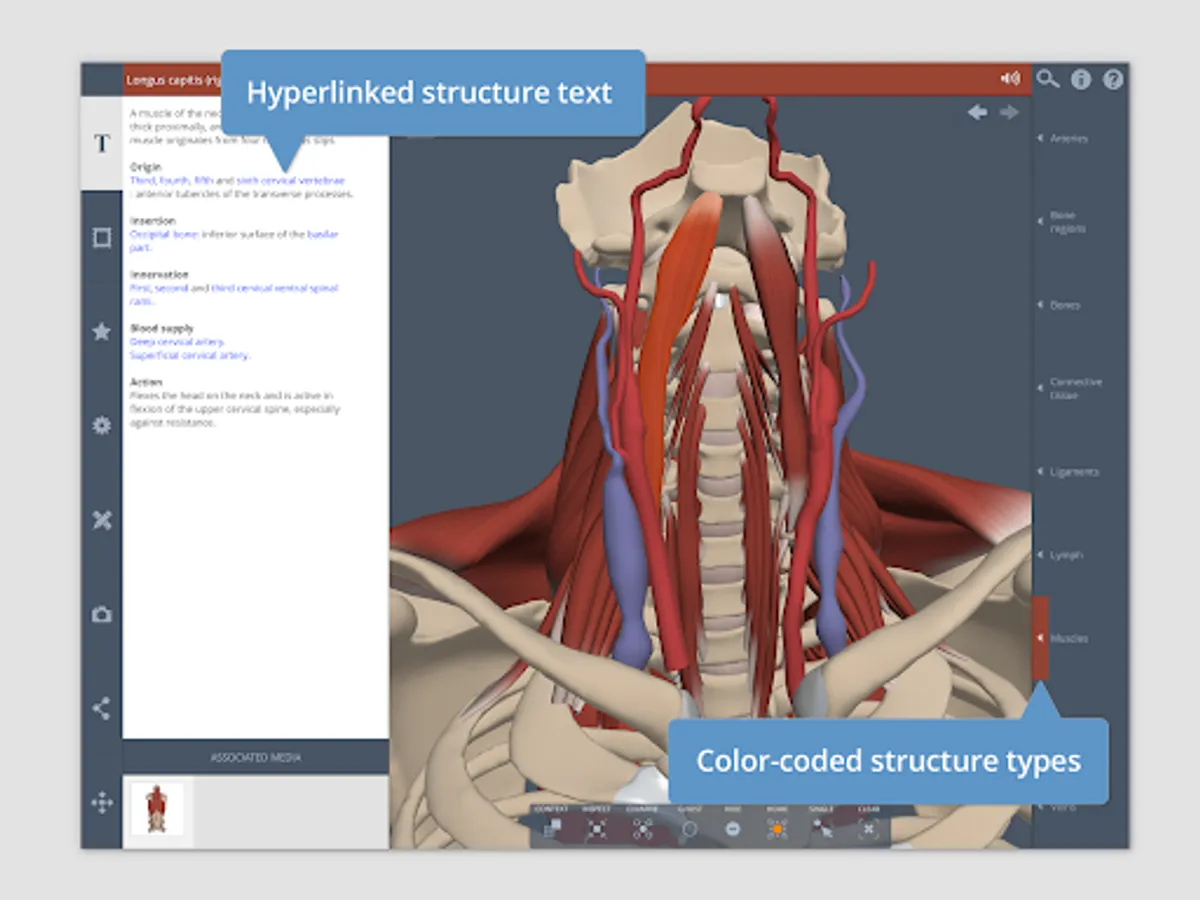
Task: Click the speaker pronunciation icon
Action: (x=1010, y=78)
